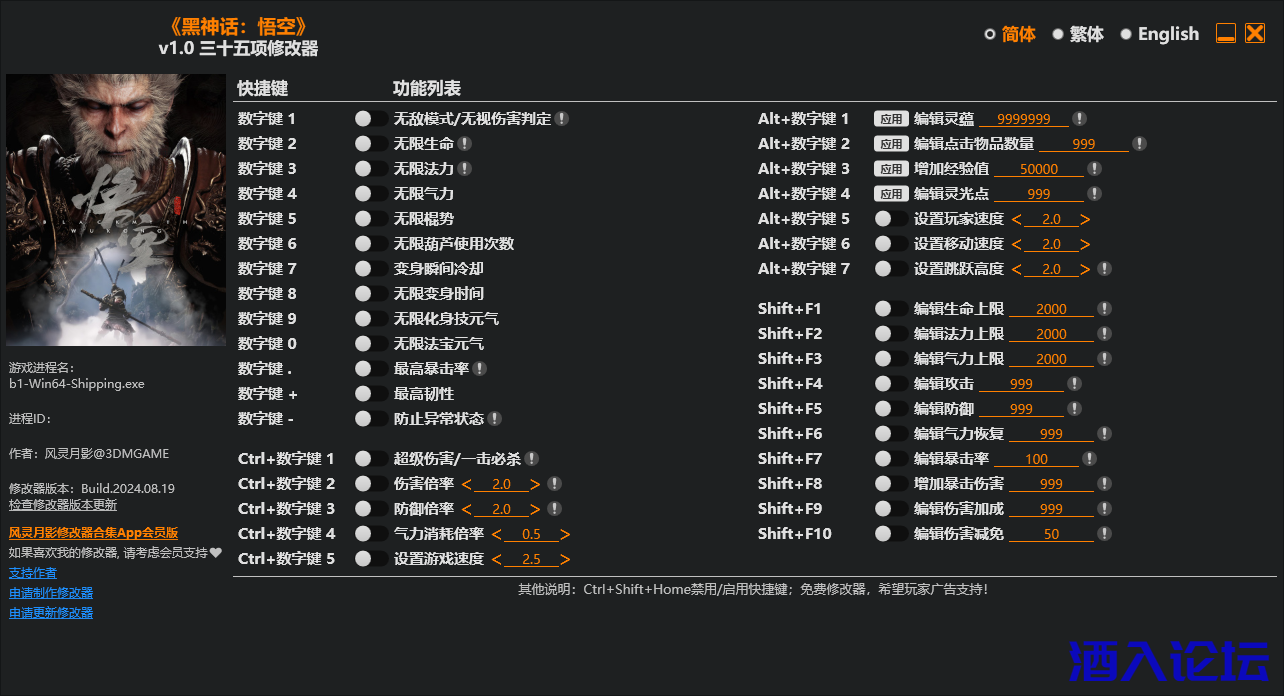Click the exclamation icon beside 编辑点击物品数量

point(1139,143)
